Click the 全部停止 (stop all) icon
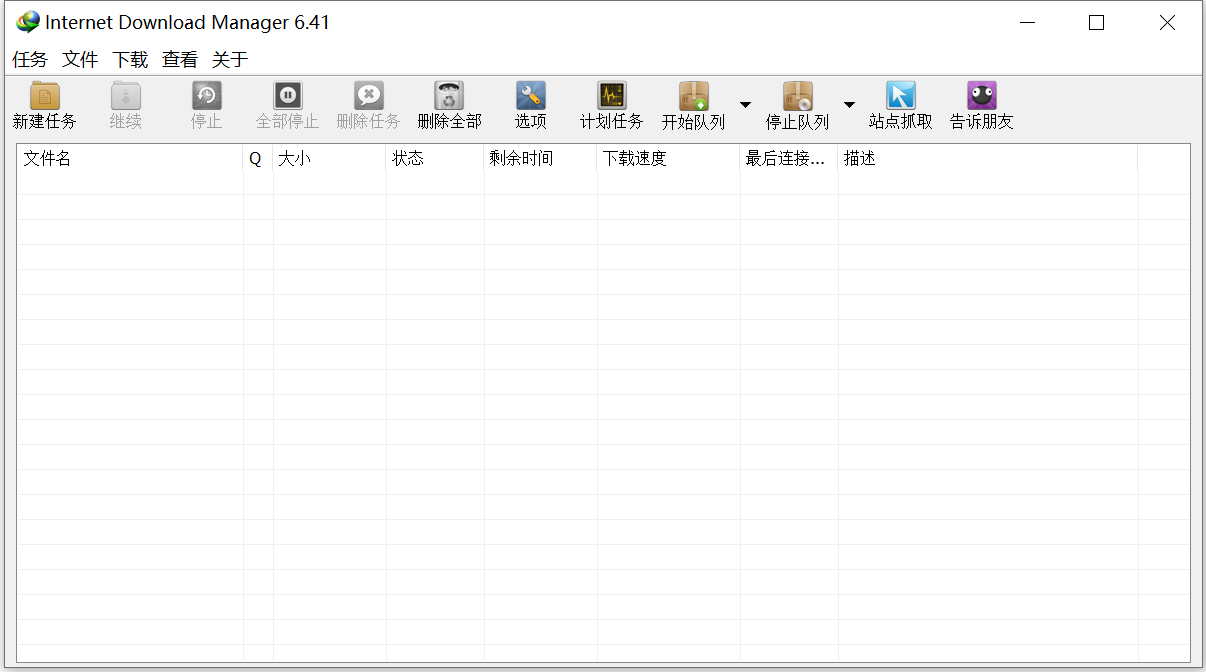 click(x=287, y=96)
